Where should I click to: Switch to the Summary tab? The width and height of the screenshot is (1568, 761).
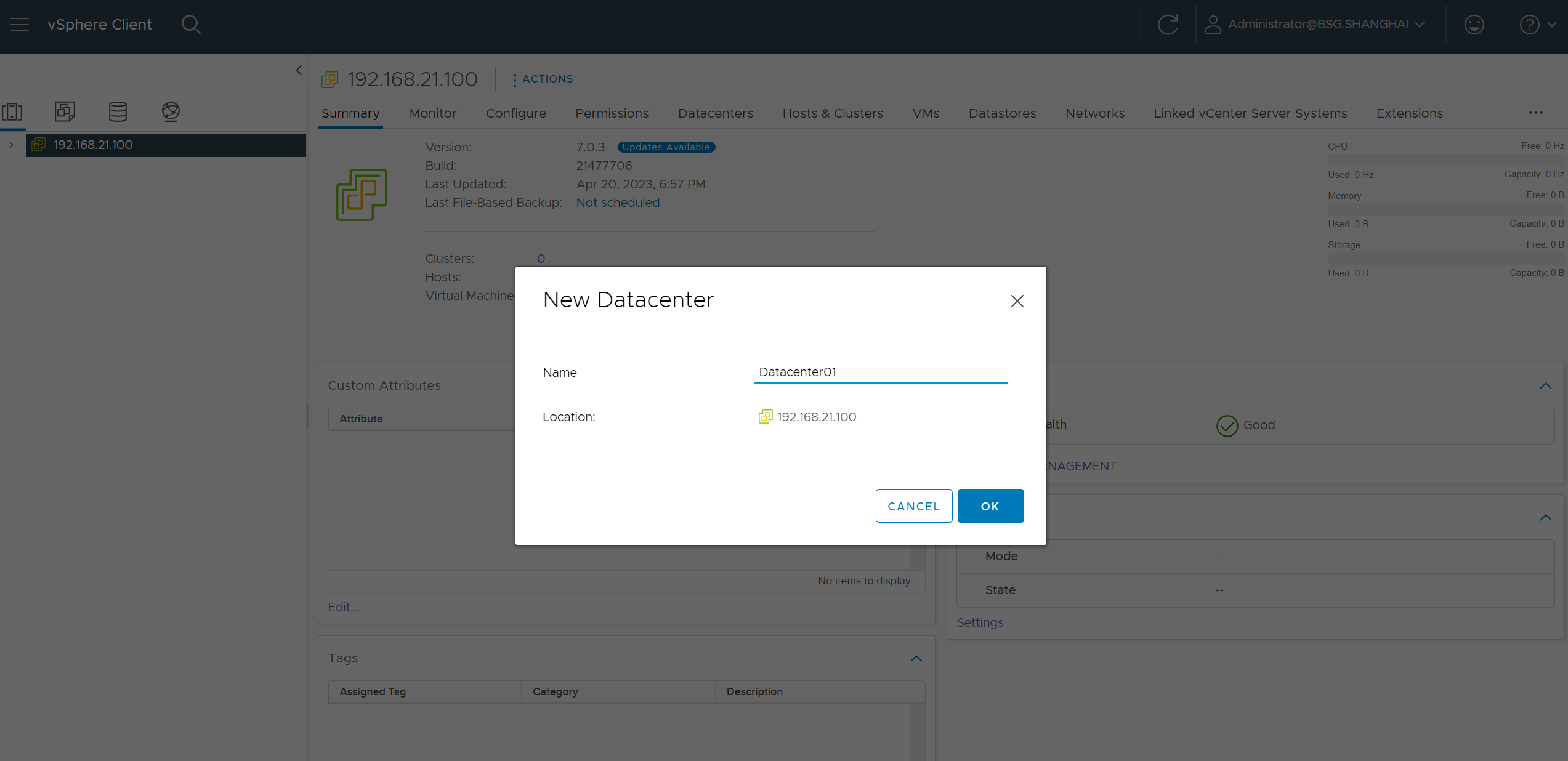point(350,113)
